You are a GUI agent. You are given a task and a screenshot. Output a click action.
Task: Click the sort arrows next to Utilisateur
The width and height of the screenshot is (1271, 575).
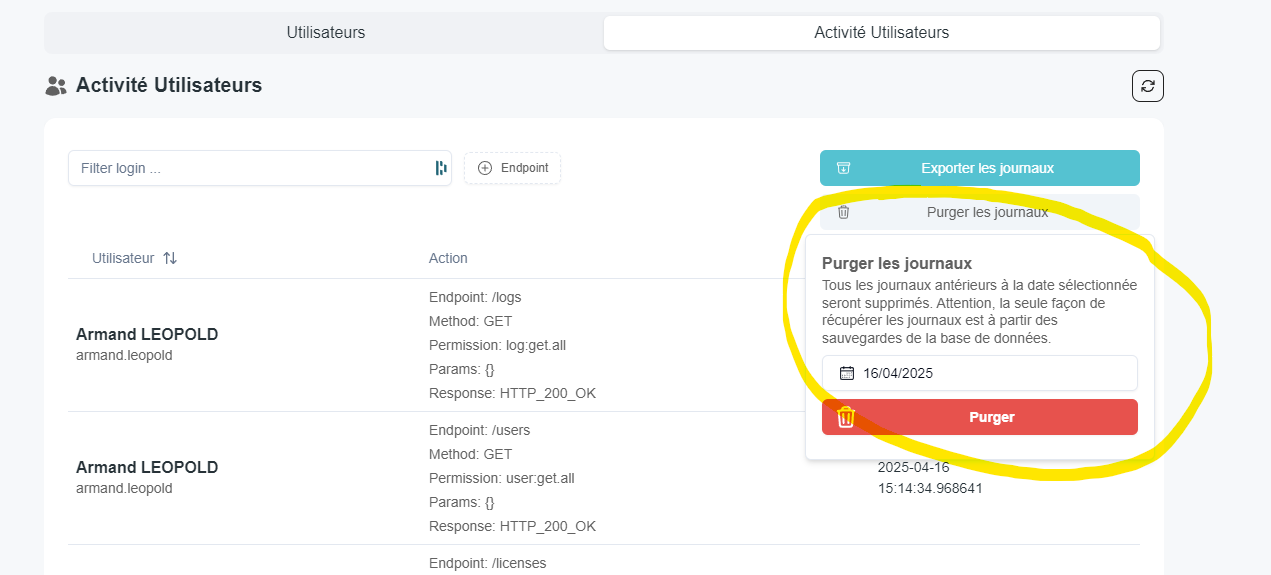[170, 258]
